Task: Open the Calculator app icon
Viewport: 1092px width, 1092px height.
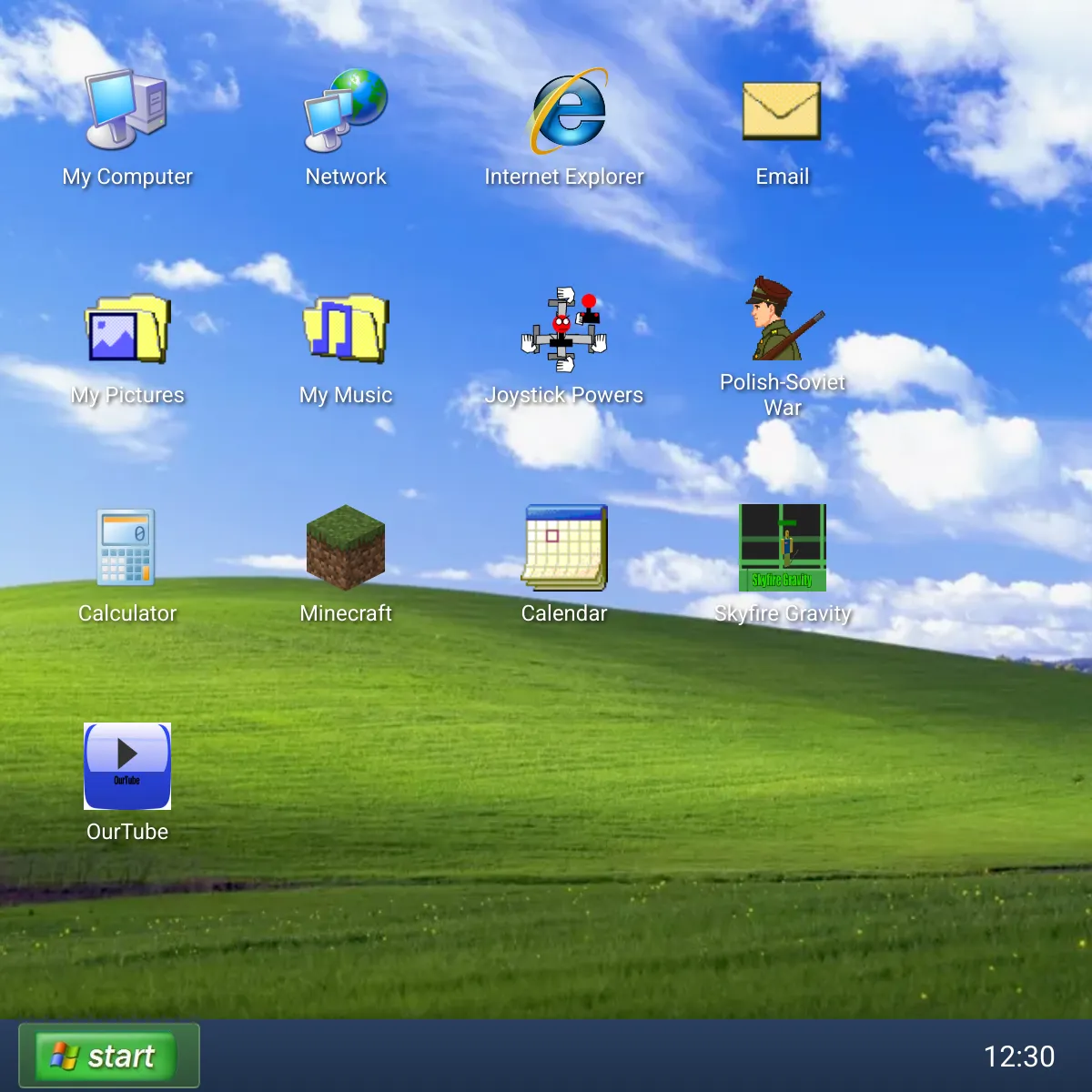Action: [x=127, y=548]
